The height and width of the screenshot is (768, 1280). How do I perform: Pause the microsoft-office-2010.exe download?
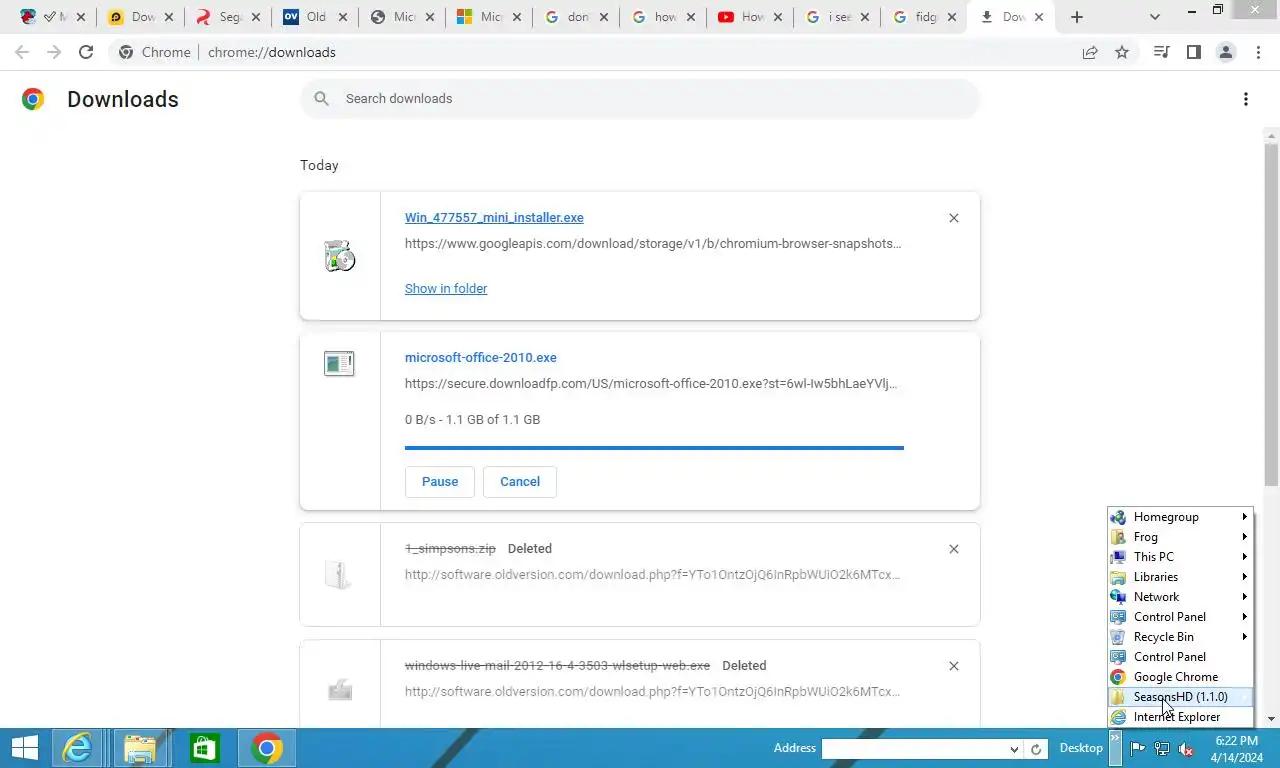440,481
